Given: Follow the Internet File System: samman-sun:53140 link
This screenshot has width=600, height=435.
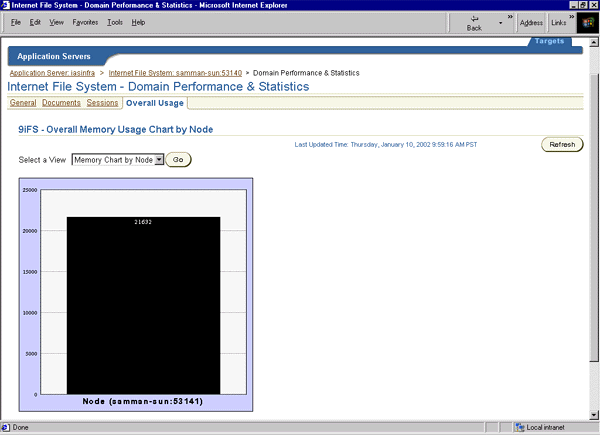Looking at the screenshot, I should [175, 73].
